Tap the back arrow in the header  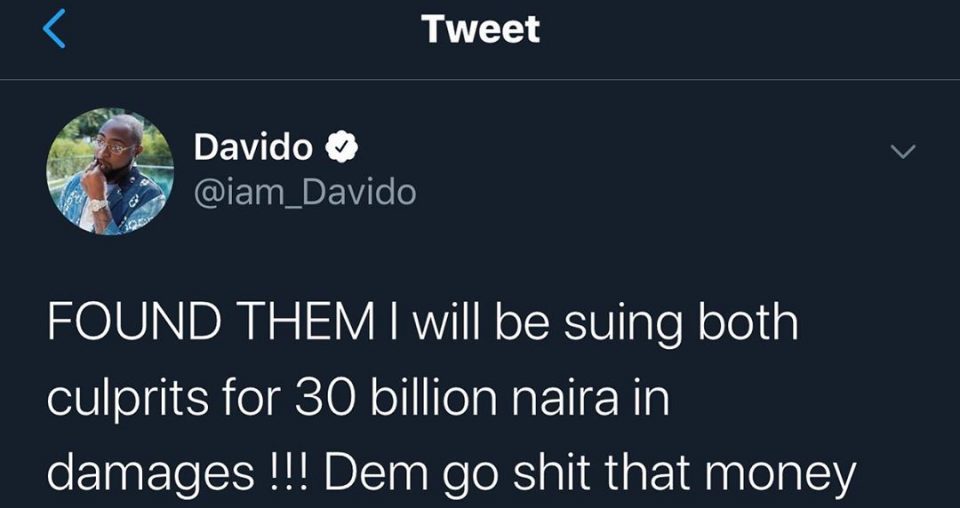click(x=57, y=31)
